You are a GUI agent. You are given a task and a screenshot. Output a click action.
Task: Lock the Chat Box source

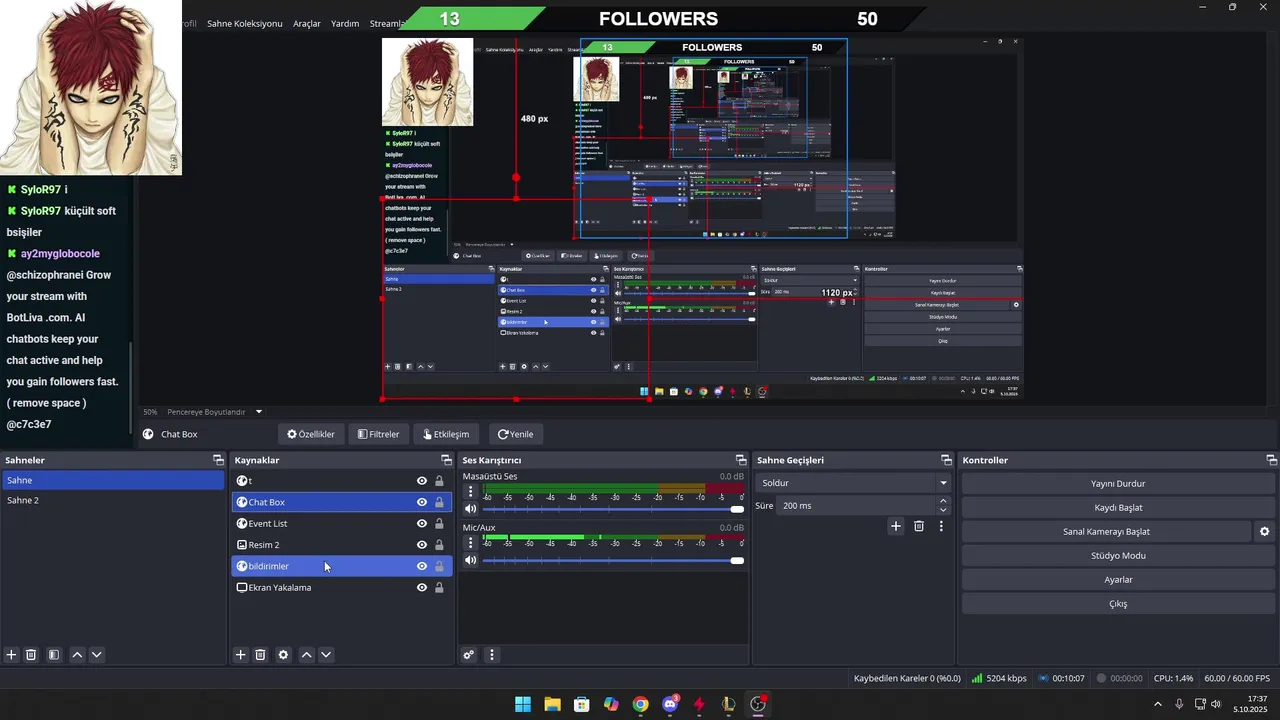[439, 502]
